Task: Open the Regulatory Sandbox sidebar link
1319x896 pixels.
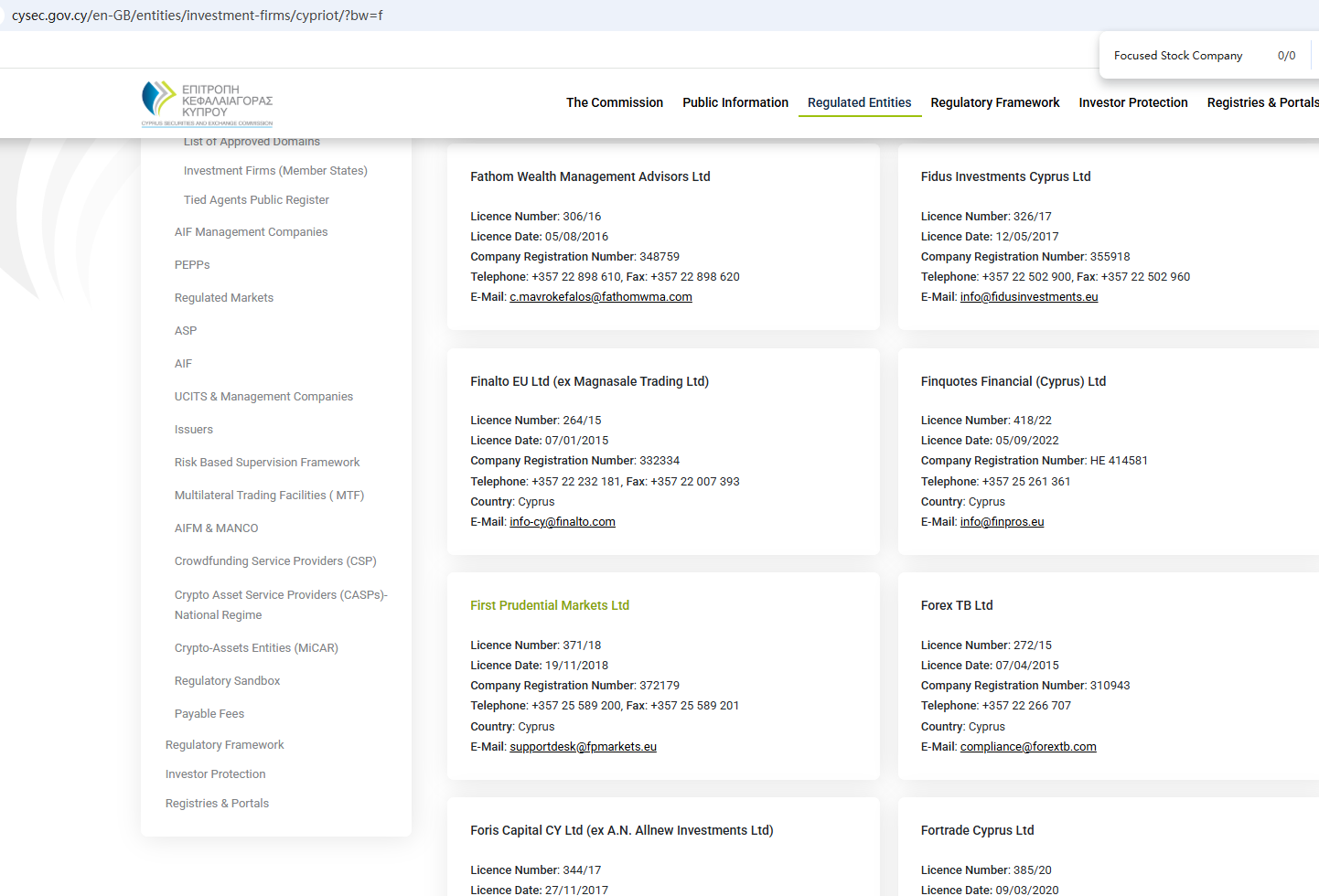Action: (227, 681)
